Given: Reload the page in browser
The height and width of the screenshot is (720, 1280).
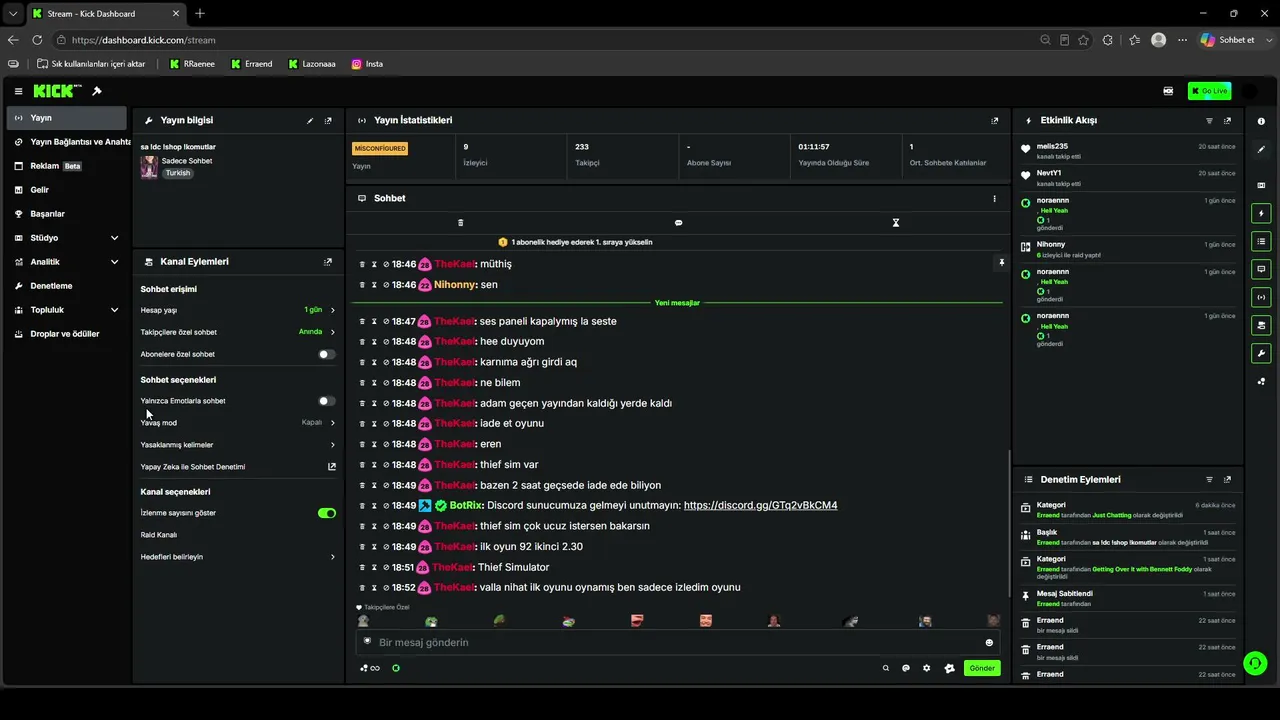Looking at the screenshot, I should click(37, 40).
